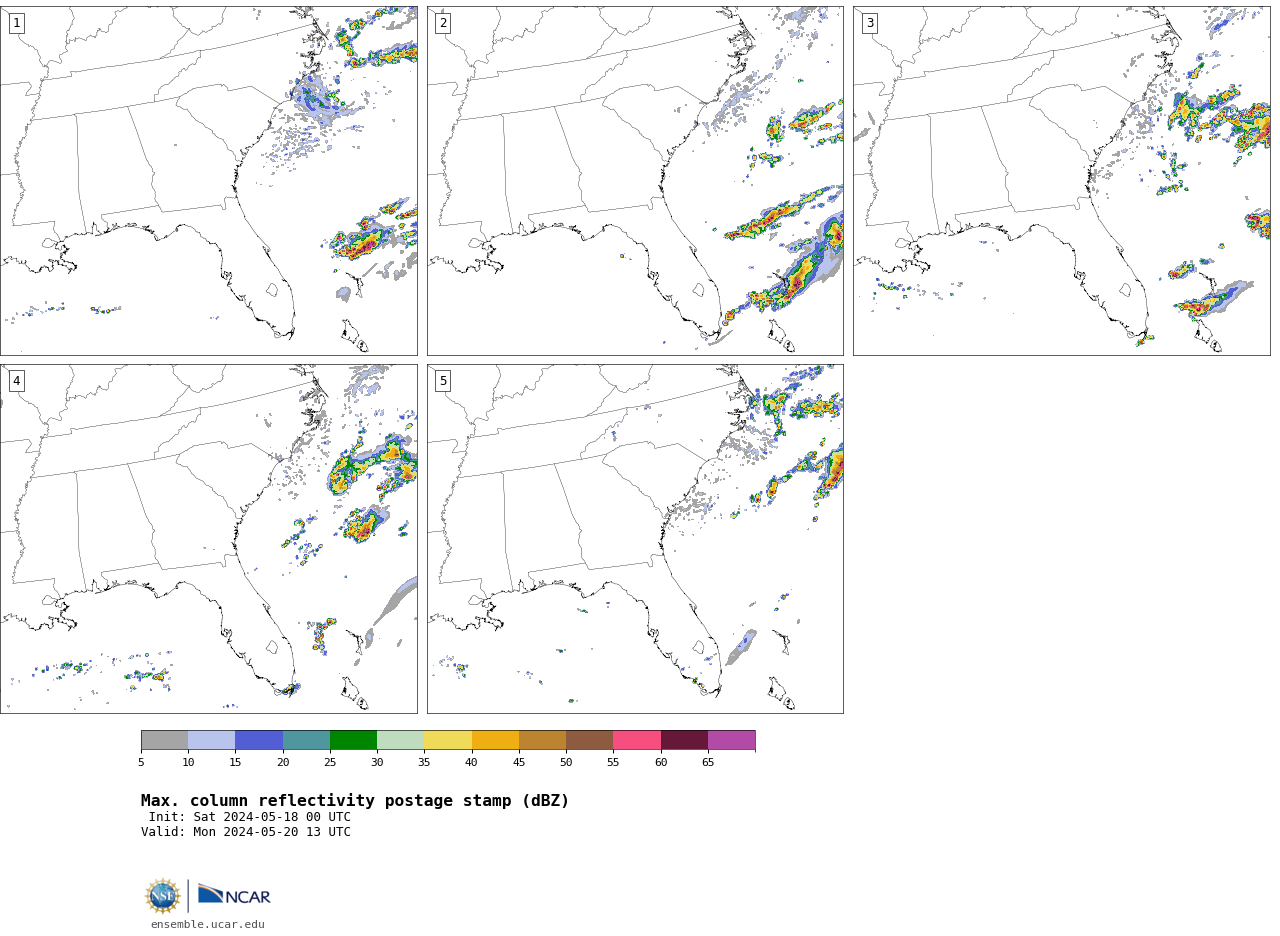Viewport: 1280px width, 936px height.
Task: Click the NSF logo icon
Action: coord(163,896)
